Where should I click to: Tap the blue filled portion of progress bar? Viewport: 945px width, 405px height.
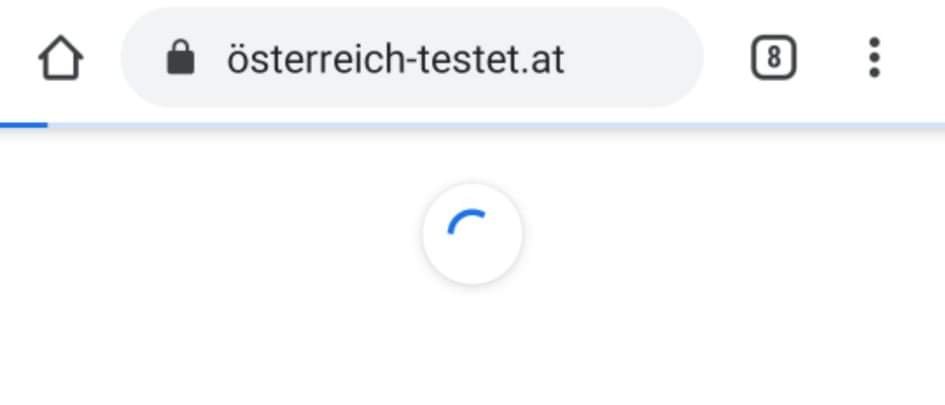pos(24,125)
